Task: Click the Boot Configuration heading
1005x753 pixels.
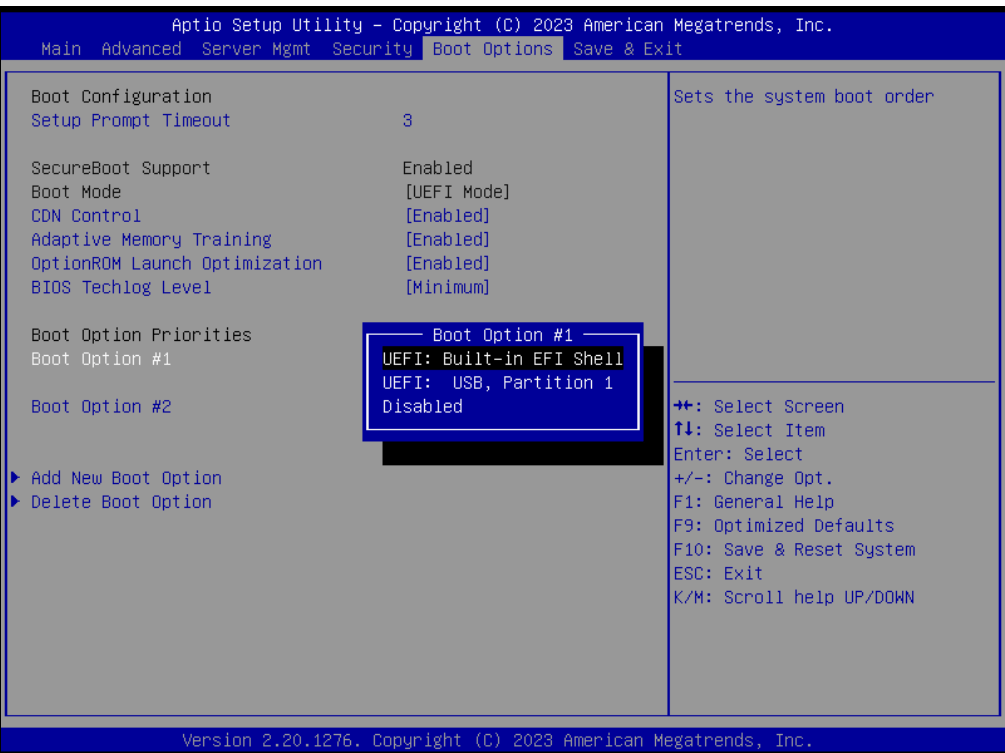Action: (121, 97)
